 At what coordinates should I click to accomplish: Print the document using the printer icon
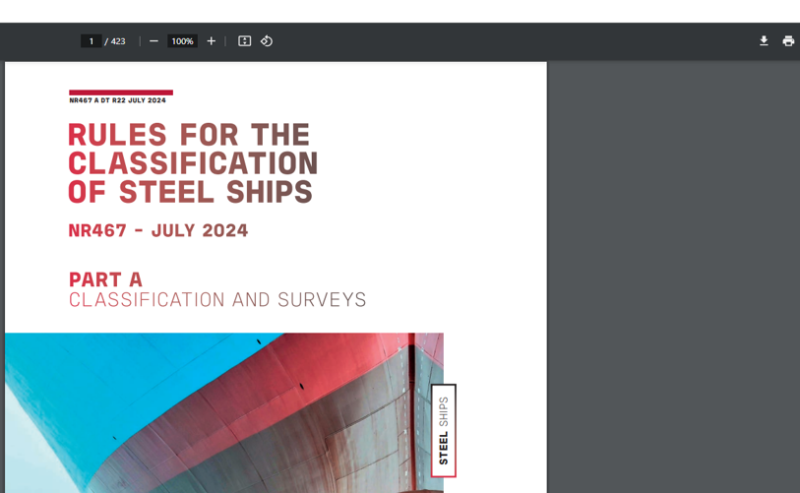tap(788, 41)
